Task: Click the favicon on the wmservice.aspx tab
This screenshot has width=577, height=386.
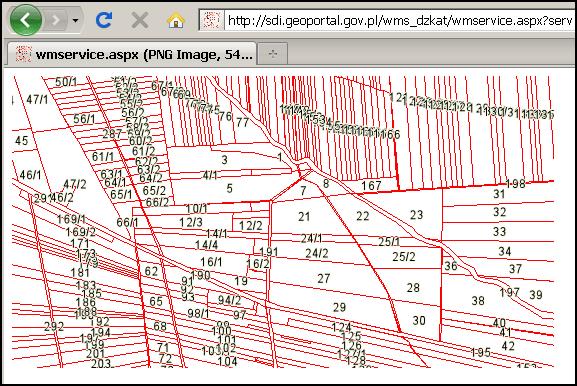Action: pos(23,54)
